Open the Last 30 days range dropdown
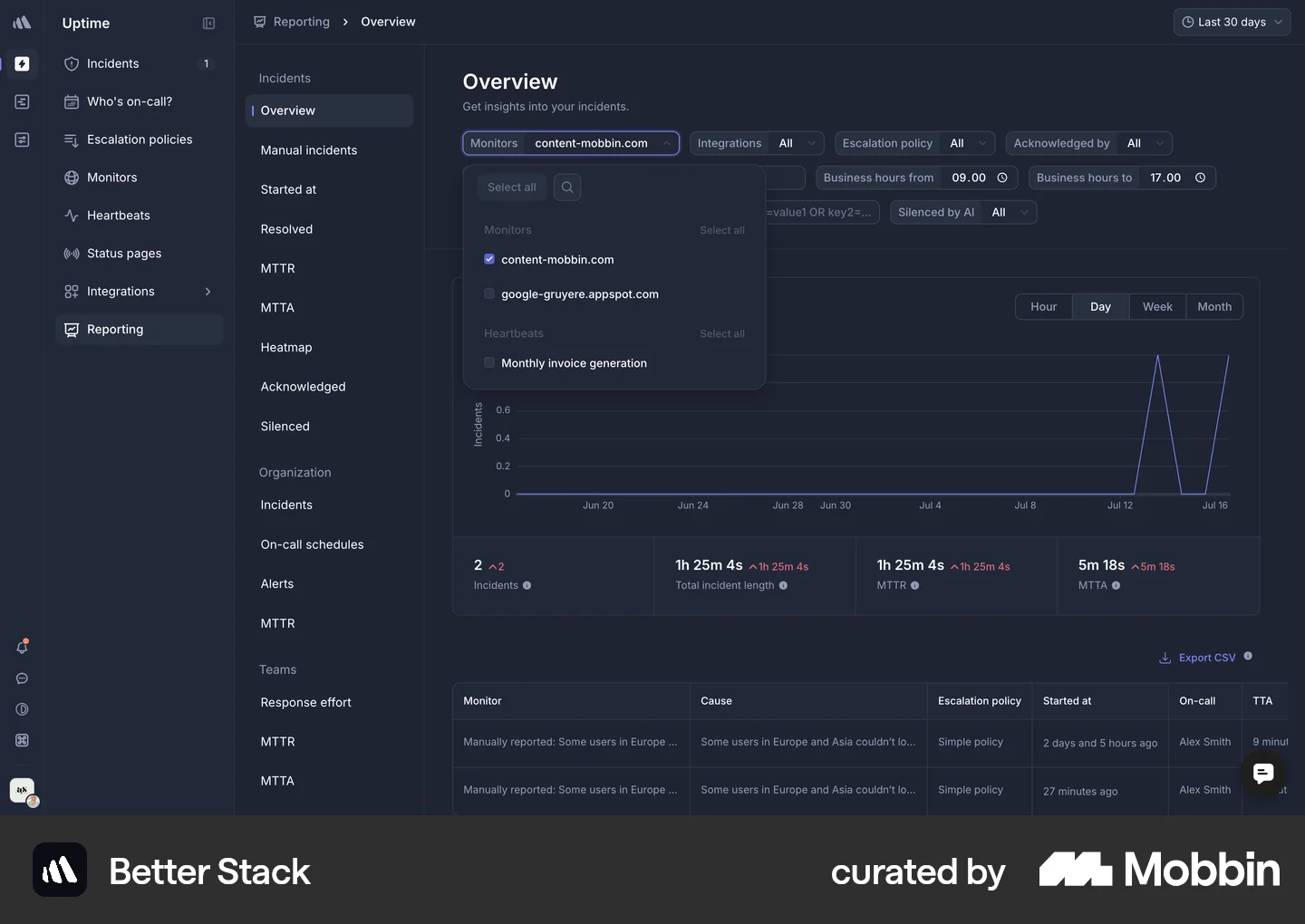The height and width of the screenshot is (924, 1305). click(x=1232, y=22)
